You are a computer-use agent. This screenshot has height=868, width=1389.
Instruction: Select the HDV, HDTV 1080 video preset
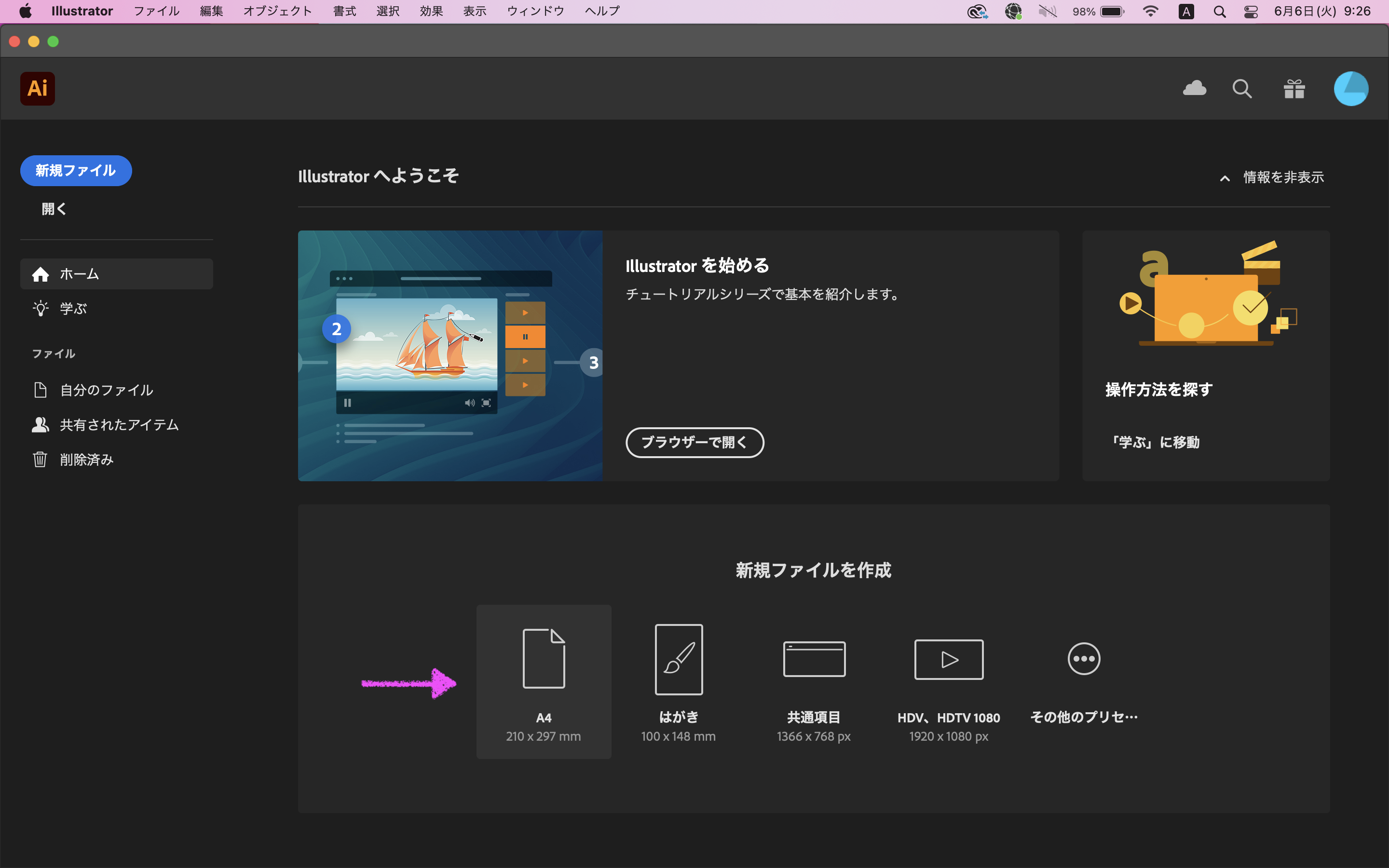[x=948, y=659]
